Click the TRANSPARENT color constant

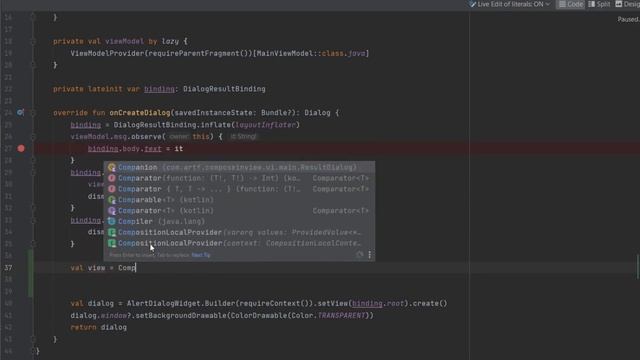[x=342, y=316]
